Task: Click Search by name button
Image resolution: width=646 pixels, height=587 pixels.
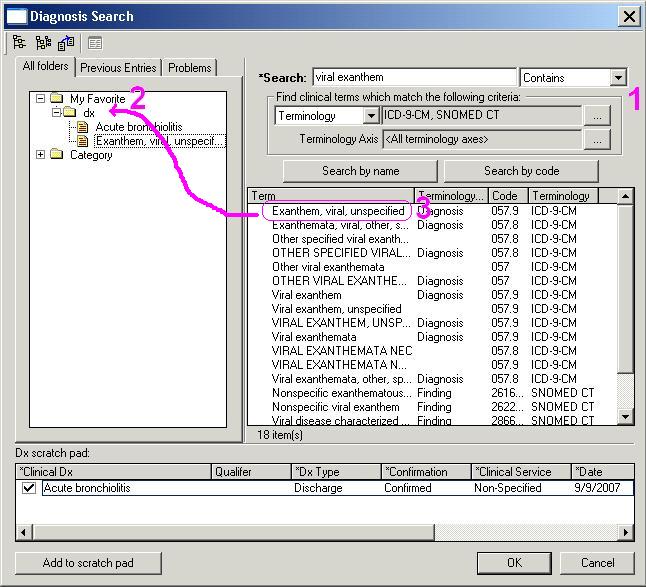Action: (360, 171)
